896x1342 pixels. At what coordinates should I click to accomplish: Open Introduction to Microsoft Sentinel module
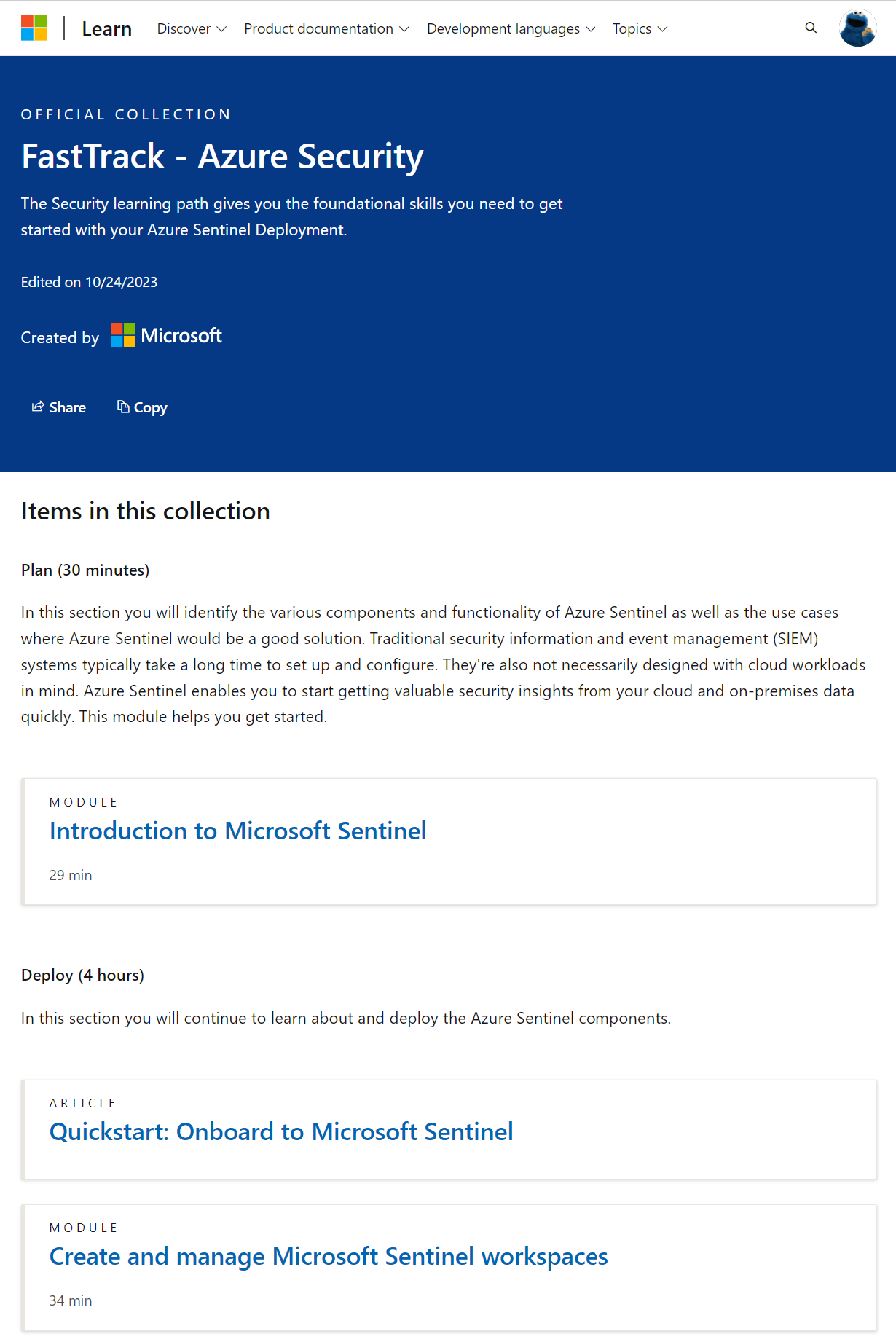[x=237, y=831]
